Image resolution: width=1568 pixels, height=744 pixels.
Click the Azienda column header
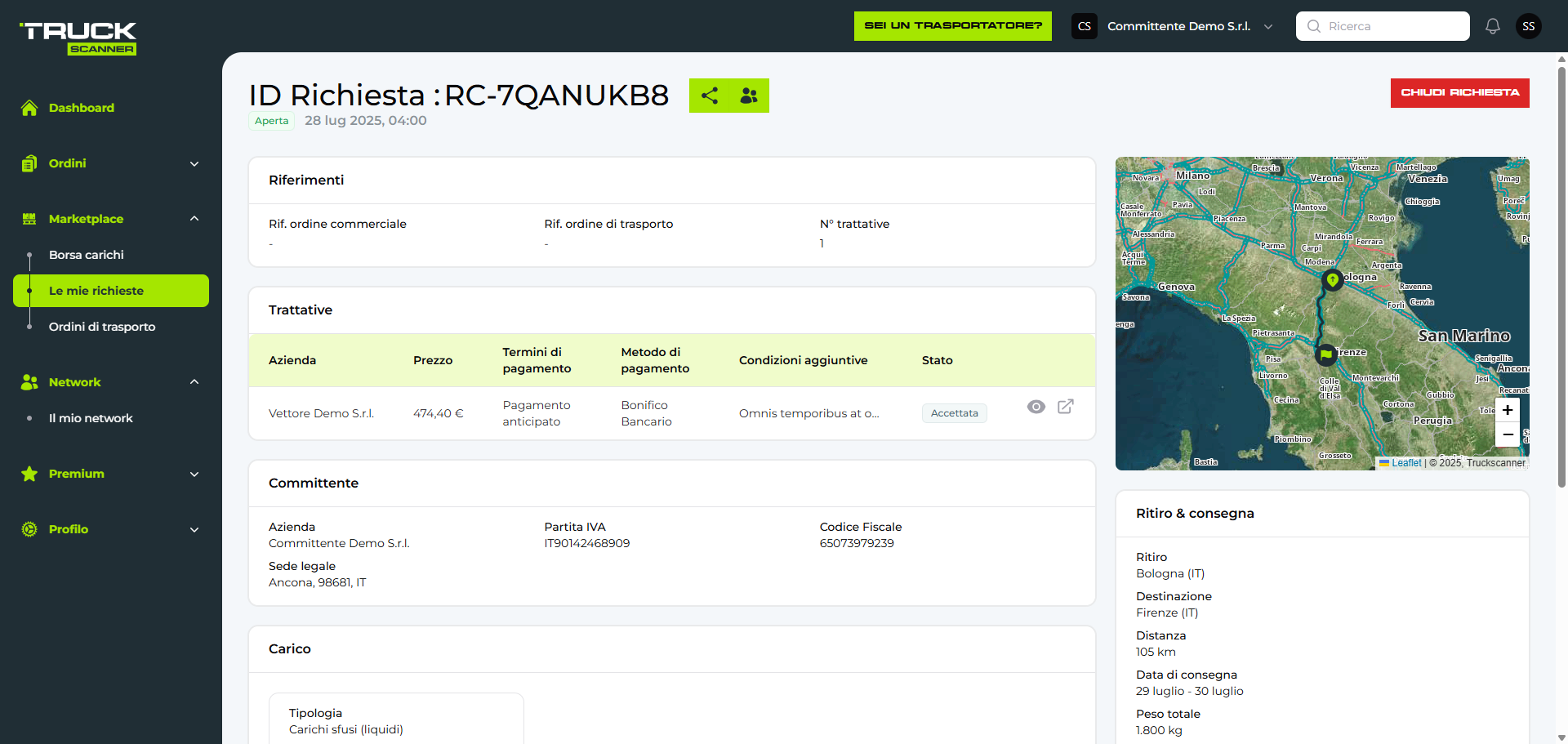pos(292,360)
